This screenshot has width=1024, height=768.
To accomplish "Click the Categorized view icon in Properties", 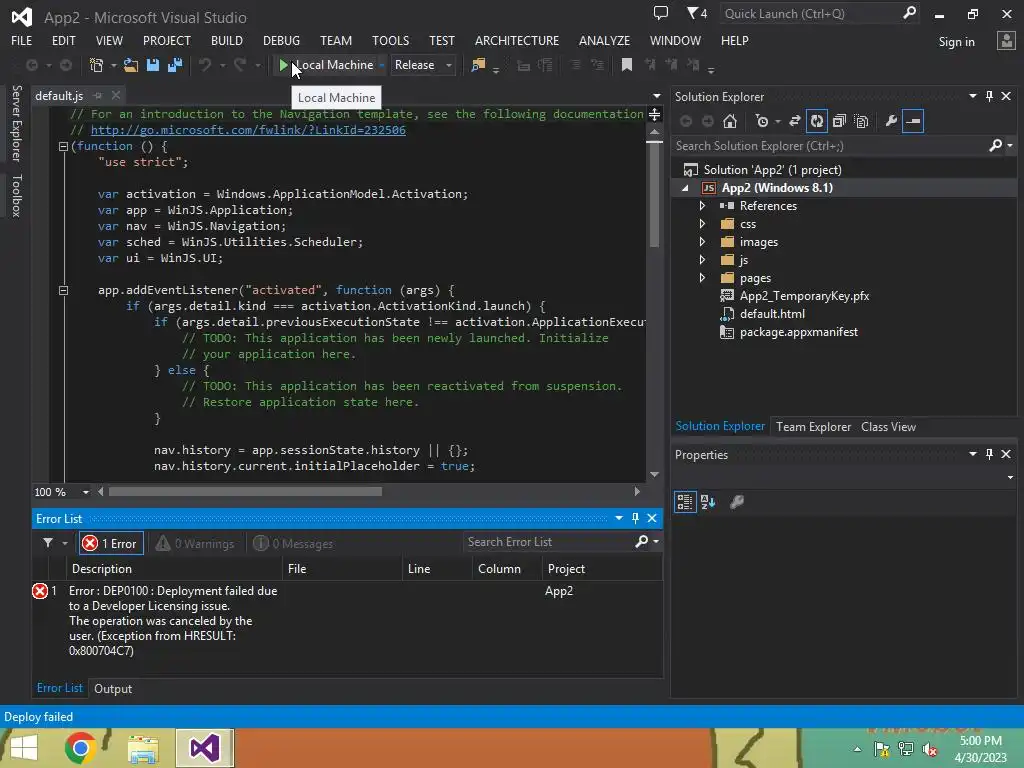I will 685,502.
